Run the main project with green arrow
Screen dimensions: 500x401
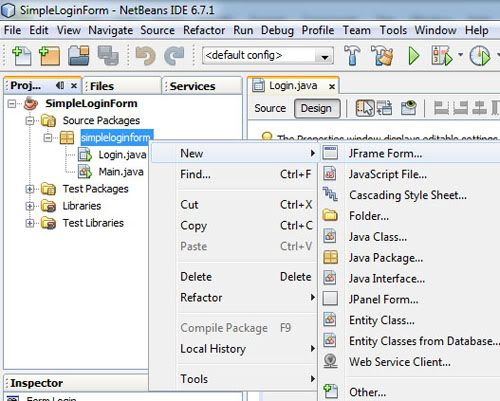tap(414, 56)
